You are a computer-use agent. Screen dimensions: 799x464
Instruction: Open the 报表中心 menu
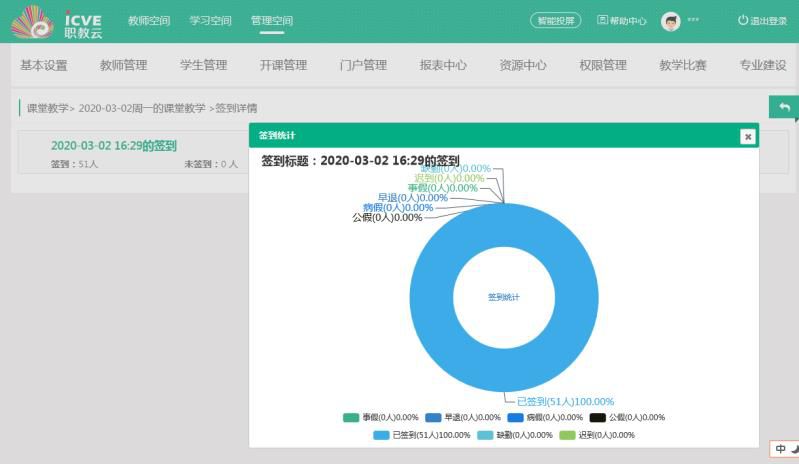443,66
